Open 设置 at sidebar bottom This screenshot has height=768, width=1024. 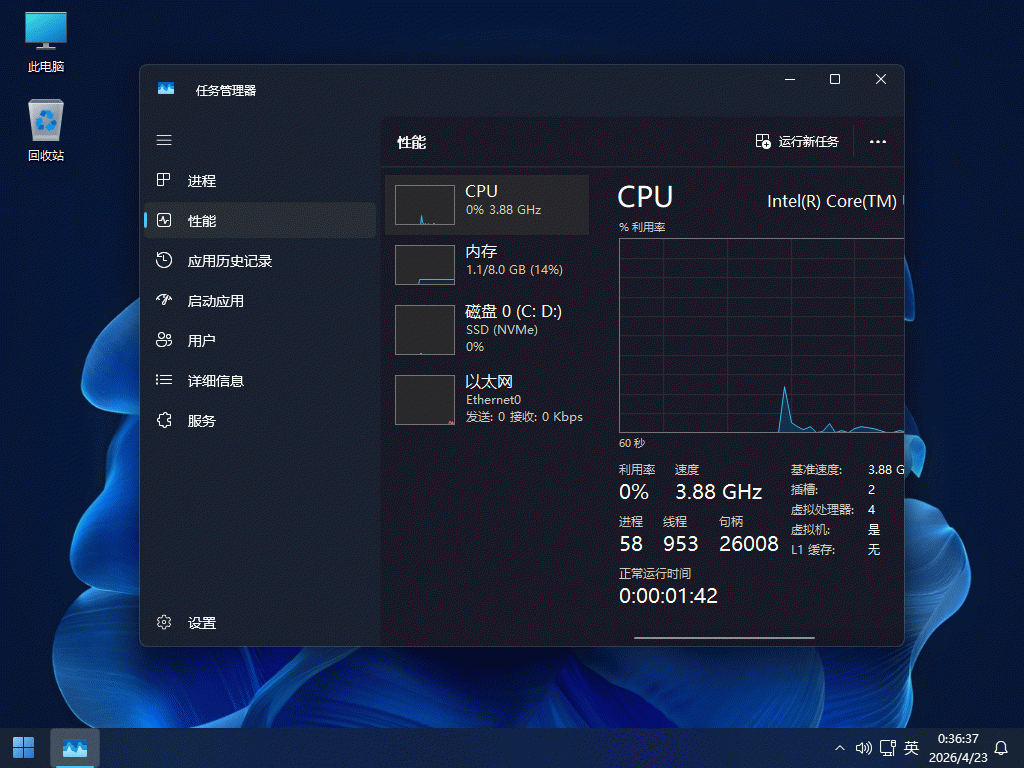tap(260, 623)
